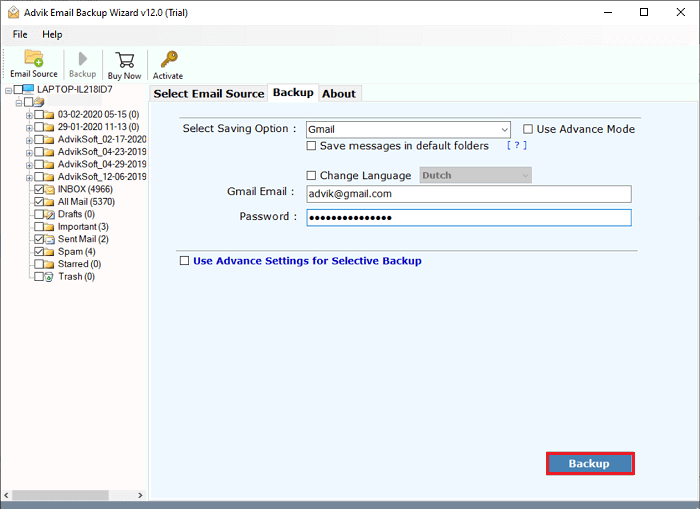Click the horizontal scrollbar thumb in folder tree
This screenshot has width=700, height=509.
[61, 495]
